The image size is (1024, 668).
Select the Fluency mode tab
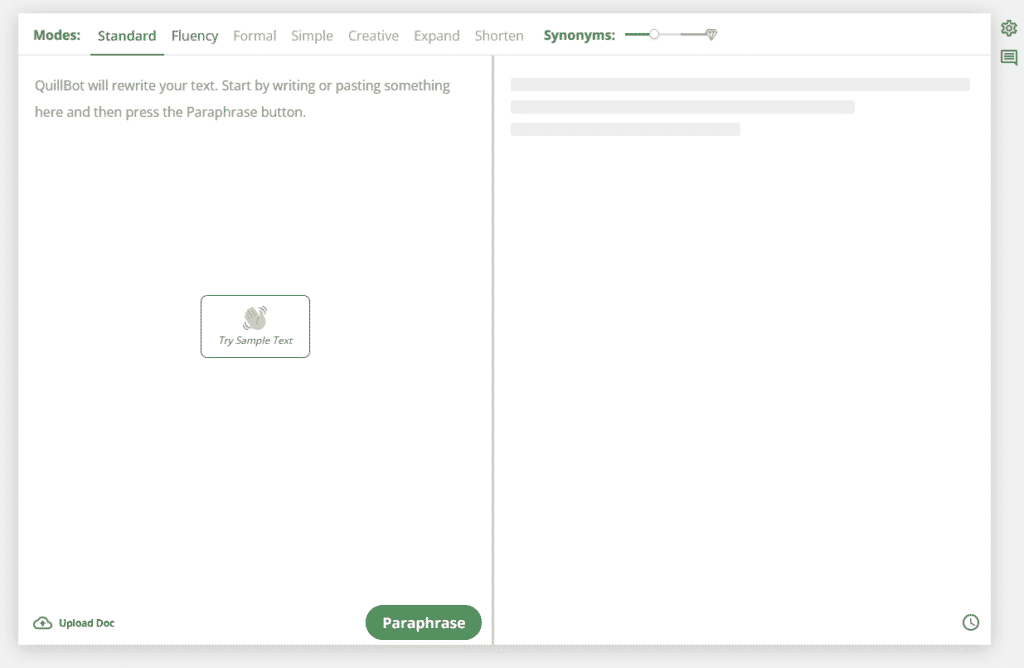point(194,36)
